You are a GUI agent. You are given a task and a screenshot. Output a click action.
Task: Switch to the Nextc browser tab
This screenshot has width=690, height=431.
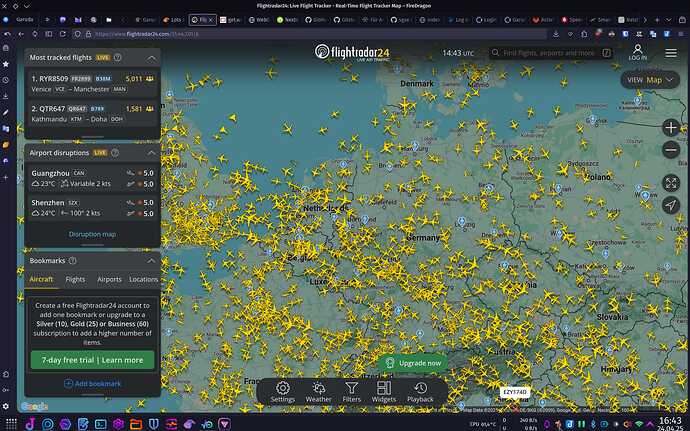(x=287, y=20)
